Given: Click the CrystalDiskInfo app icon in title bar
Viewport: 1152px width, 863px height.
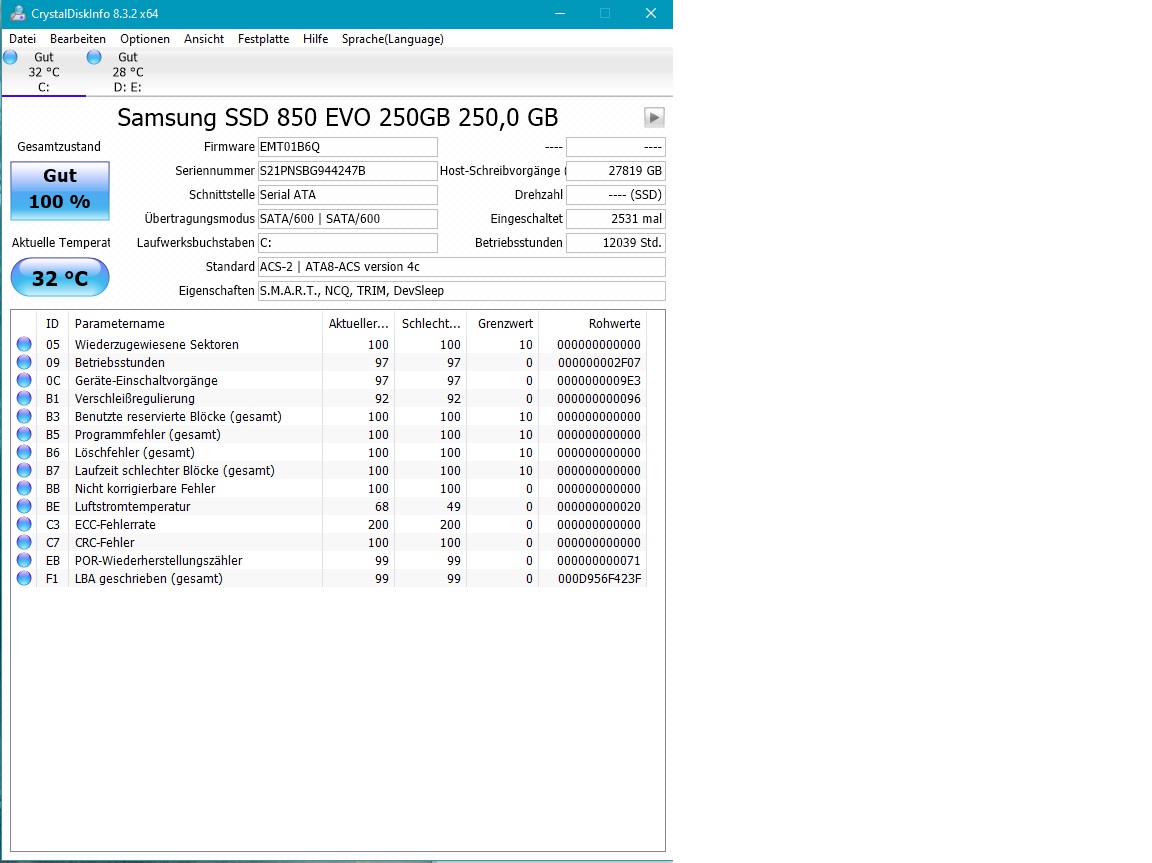Looking at the screenshot, I should pos(17,13).
